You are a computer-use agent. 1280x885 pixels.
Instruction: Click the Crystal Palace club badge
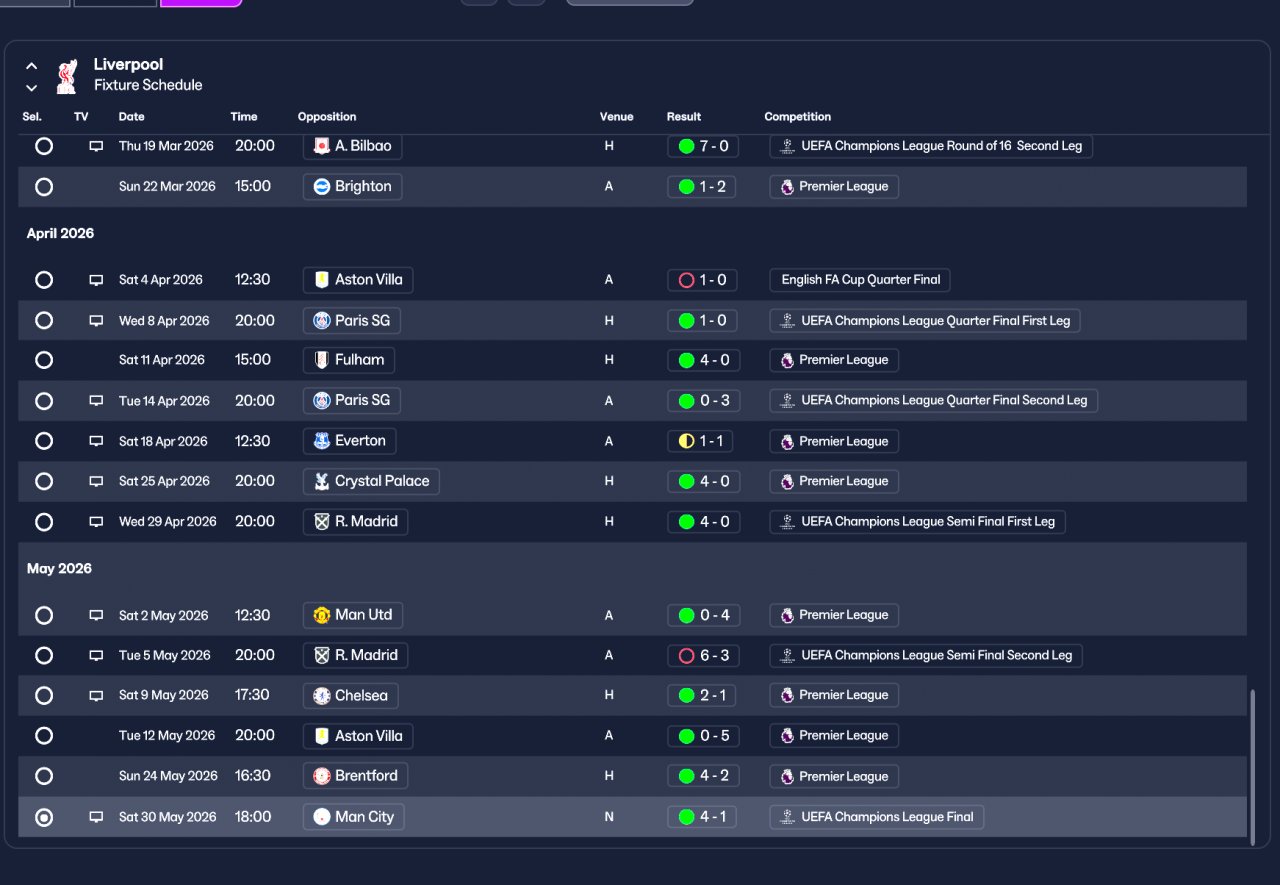[322, 481]
